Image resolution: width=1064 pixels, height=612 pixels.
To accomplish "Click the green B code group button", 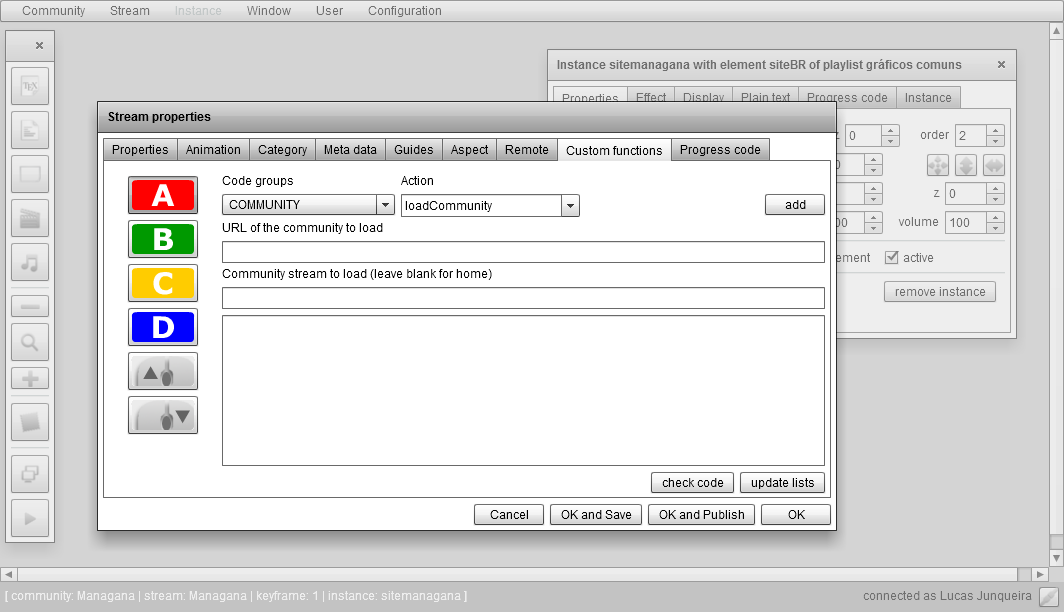I will point(162,239).
